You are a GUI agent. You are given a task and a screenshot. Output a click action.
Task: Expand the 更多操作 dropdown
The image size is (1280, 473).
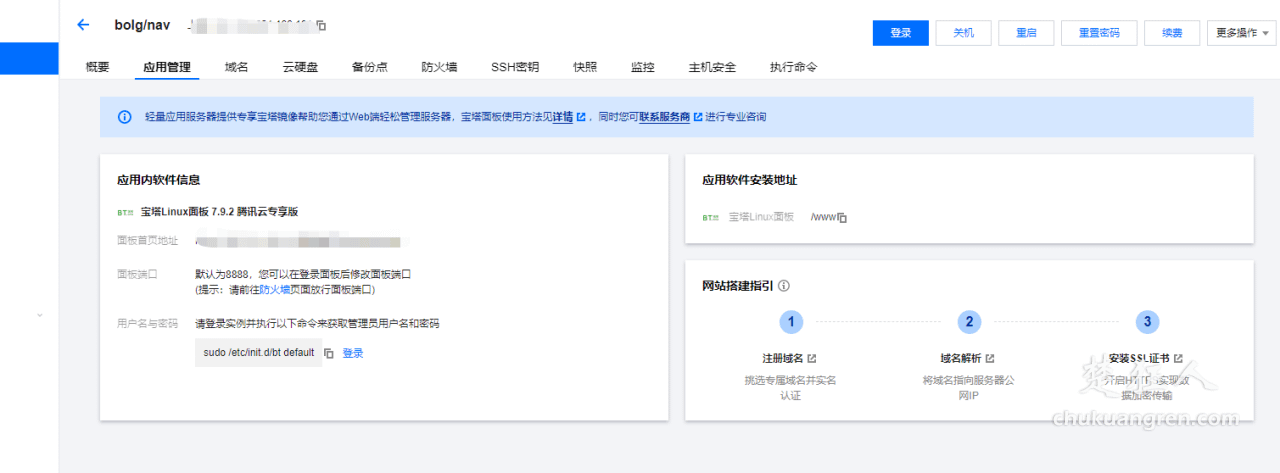(1241, 33)
